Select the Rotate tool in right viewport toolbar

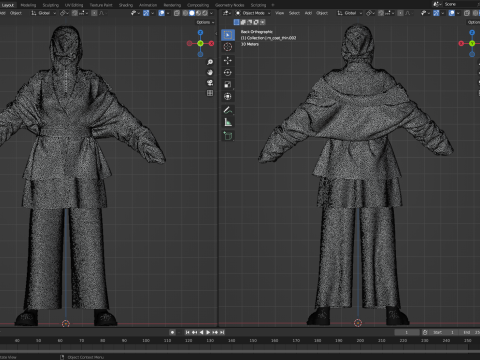tap(228, 72)
